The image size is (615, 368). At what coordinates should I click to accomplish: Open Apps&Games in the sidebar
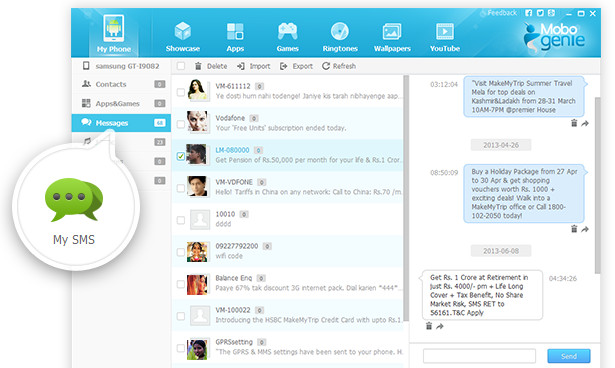click(122, 103)
